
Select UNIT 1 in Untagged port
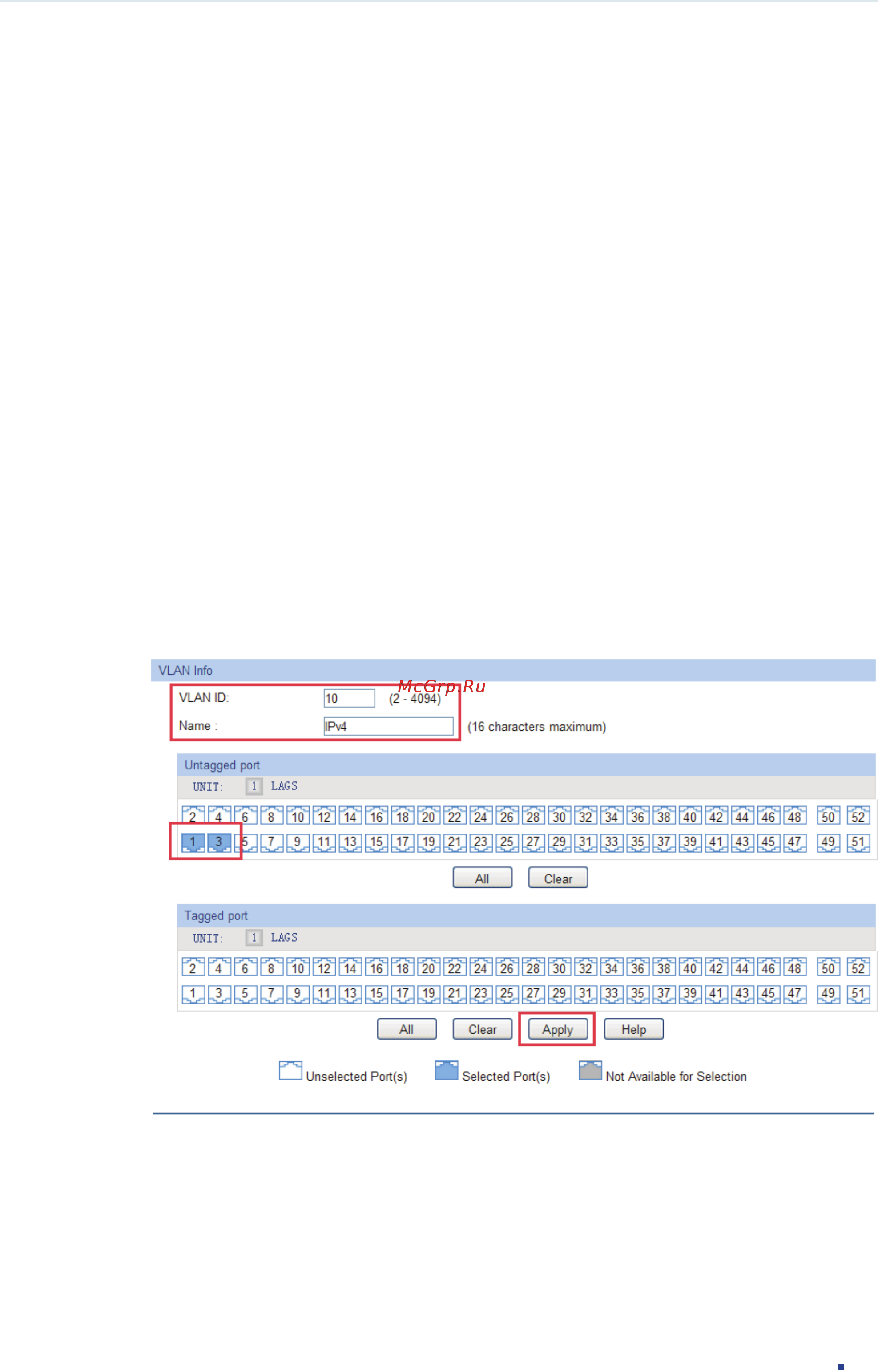coord(254,787)
